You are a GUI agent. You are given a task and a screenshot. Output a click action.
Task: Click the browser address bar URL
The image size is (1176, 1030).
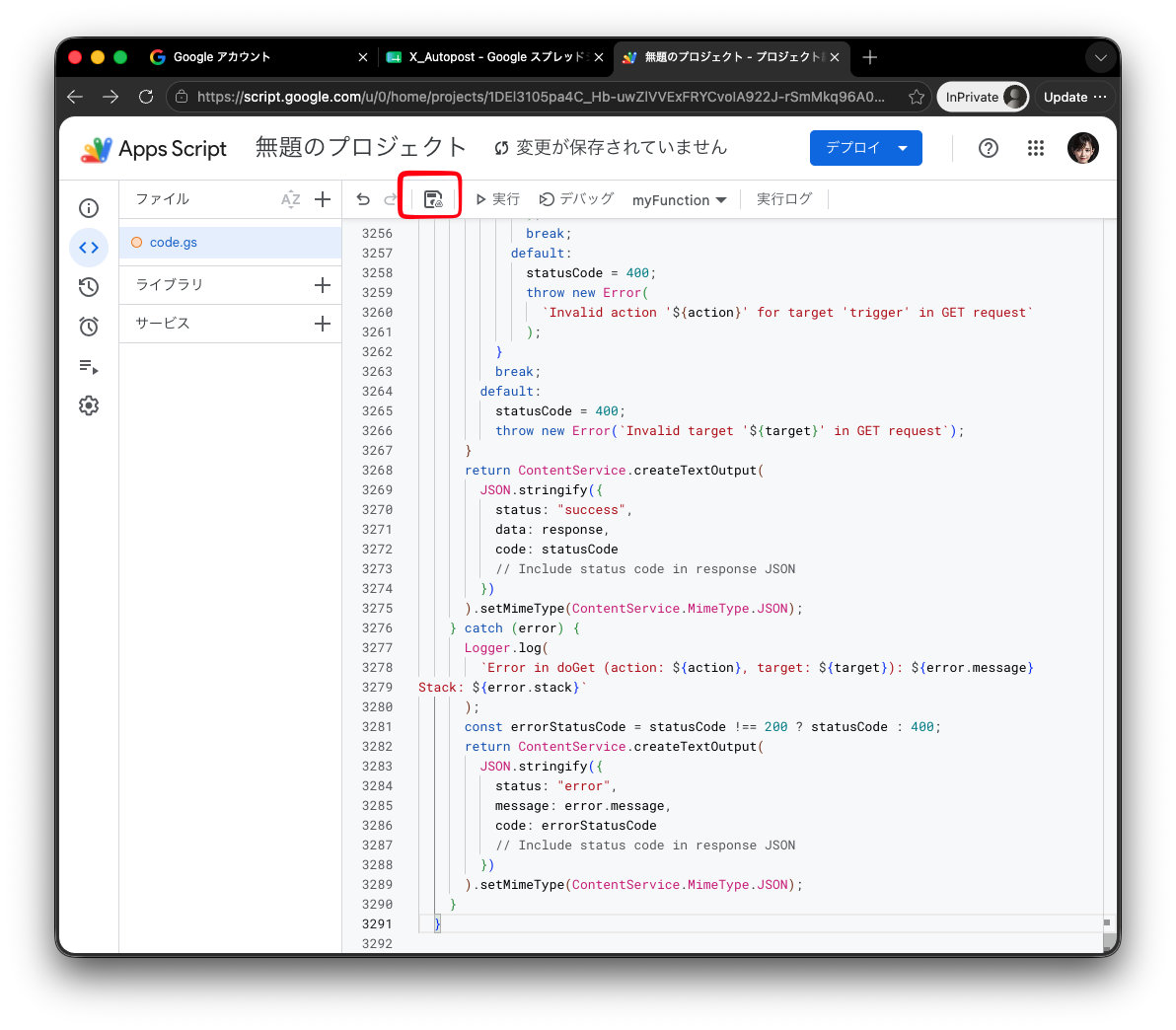[x=540, y=97]
